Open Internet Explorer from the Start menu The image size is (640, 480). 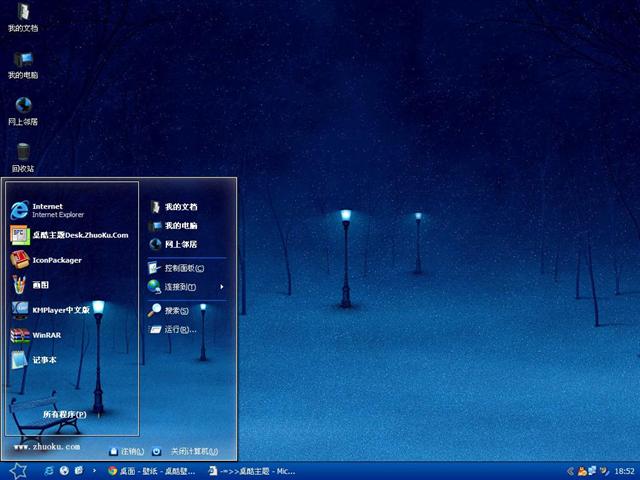click(x=50, y=210)
